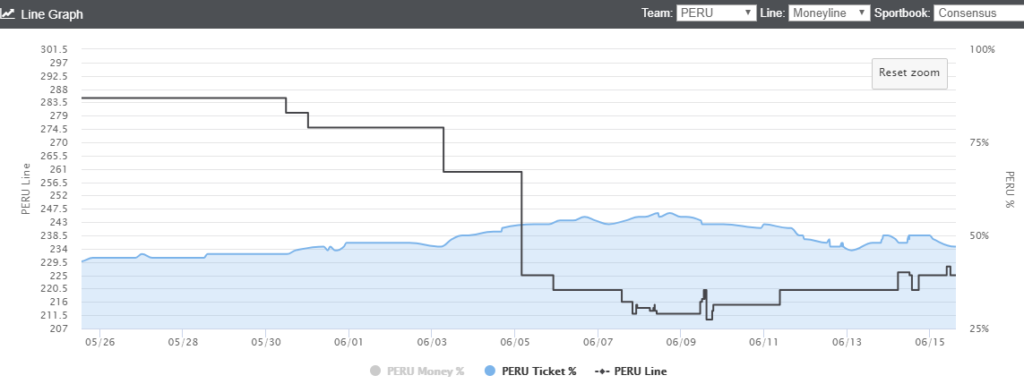Click the blue ticket curve peak near 06/09
The image size is (1024, 384).
[670, 213]
